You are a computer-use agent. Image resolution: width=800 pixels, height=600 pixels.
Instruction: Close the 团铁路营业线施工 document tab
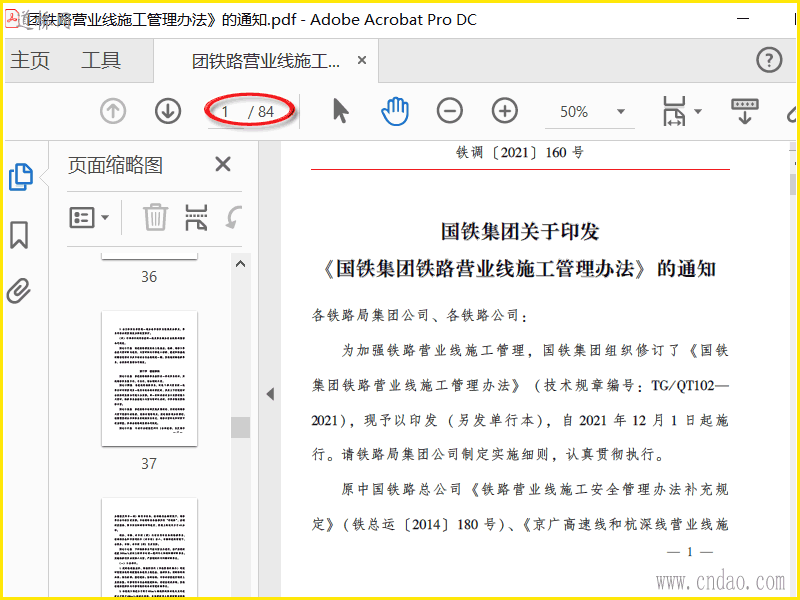(362, 60)
